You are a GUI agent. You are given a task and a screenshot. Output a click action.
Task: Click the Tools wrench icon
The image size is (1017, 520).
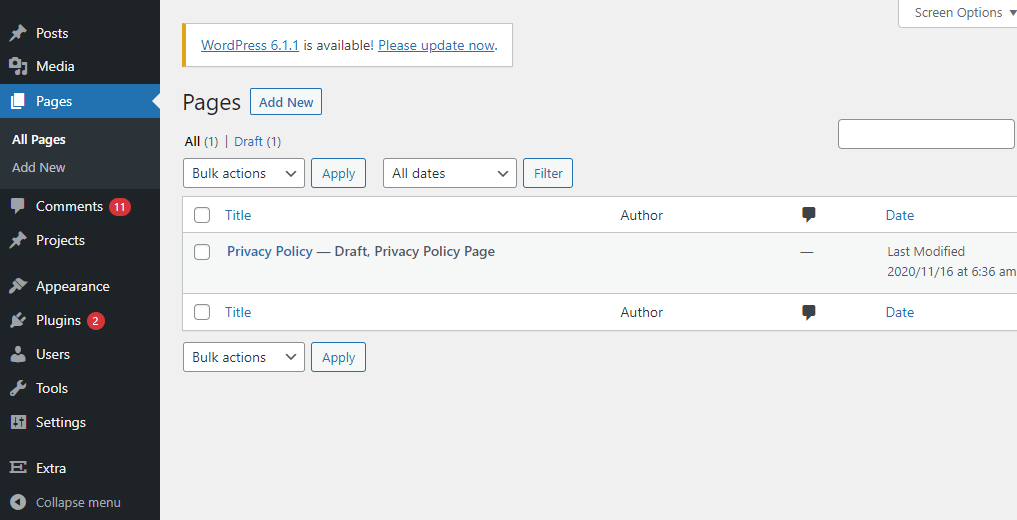click(x=18, y=388)
